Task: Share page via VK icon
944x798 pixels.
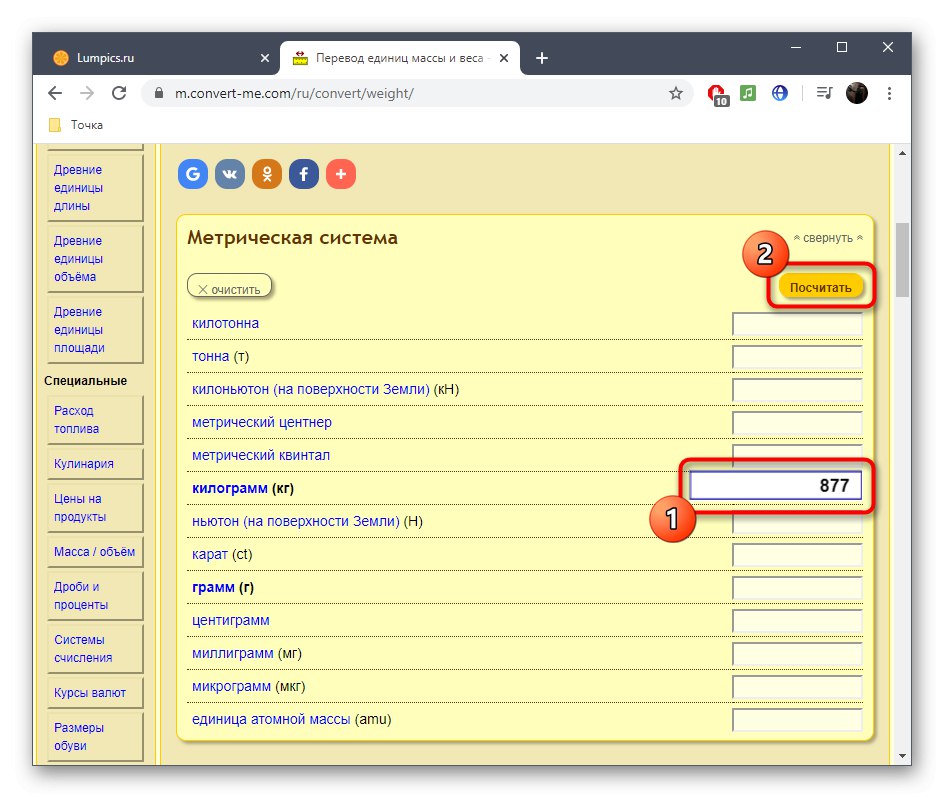Action: click(x=230, y=174)
